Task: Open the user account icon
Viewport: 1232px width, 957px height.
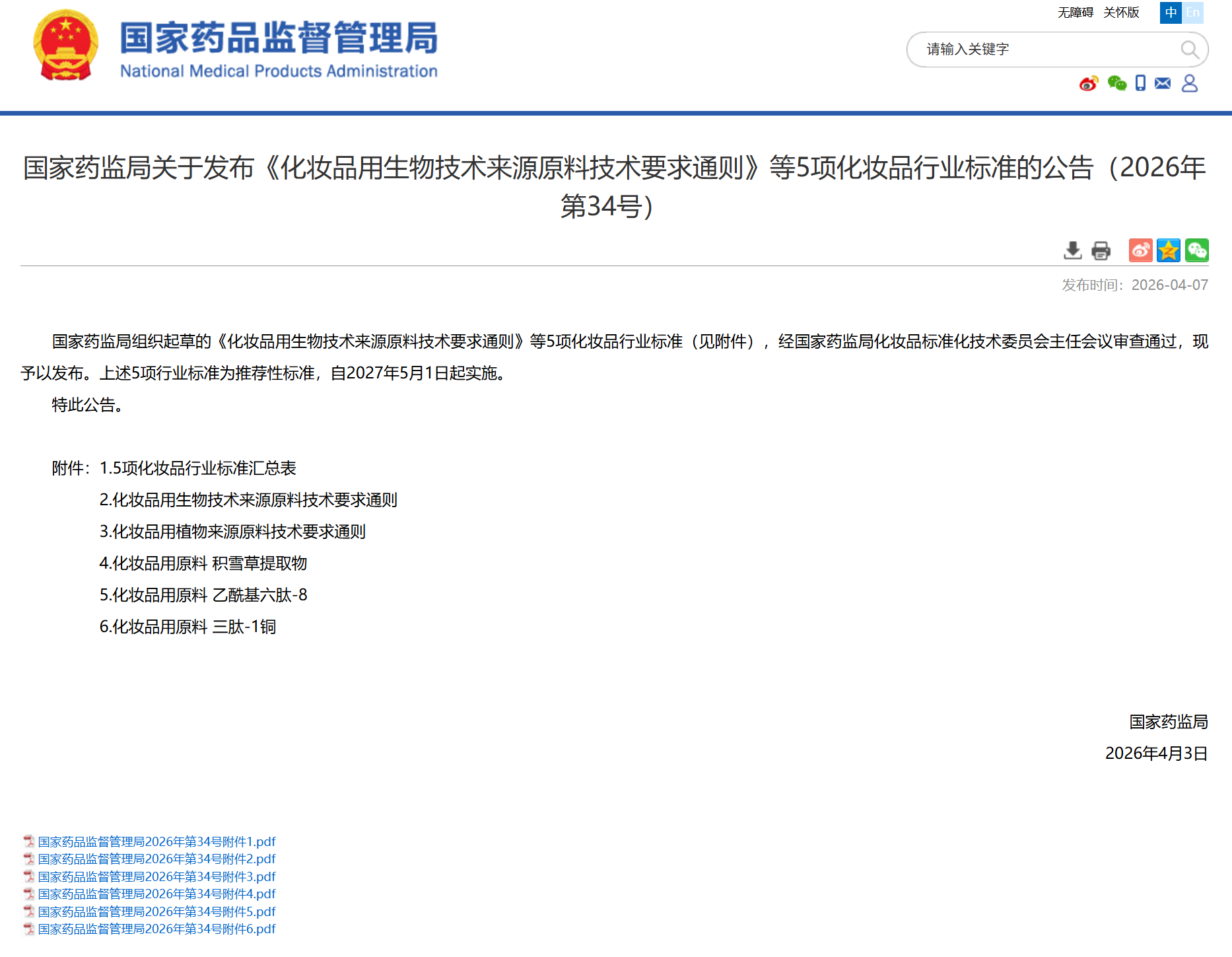Action: coord(1189,83)
